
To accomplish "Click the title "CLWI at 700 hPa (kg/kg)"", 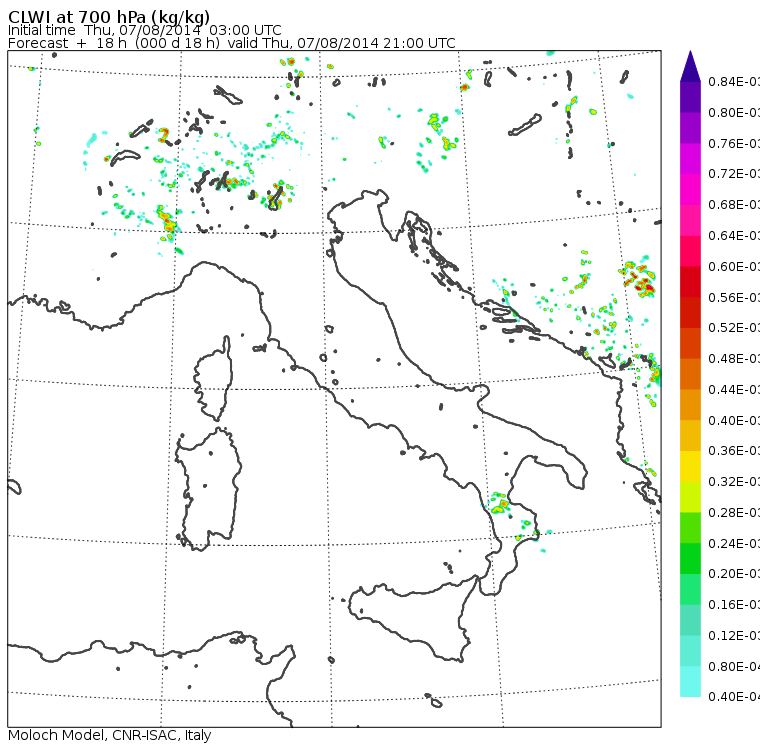I will (x=109, y=16).
